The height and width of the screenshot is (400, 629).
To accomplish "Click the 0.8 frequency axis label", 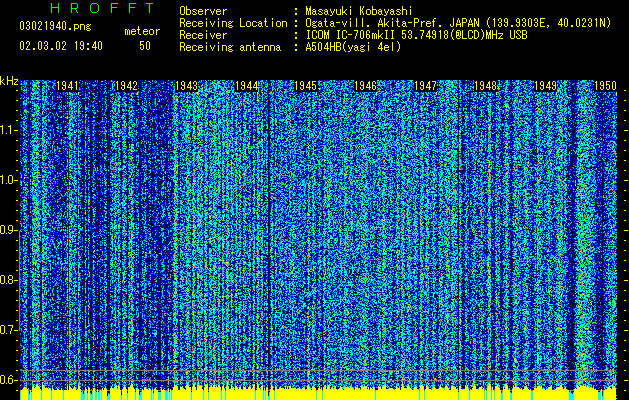I will 9,280.
